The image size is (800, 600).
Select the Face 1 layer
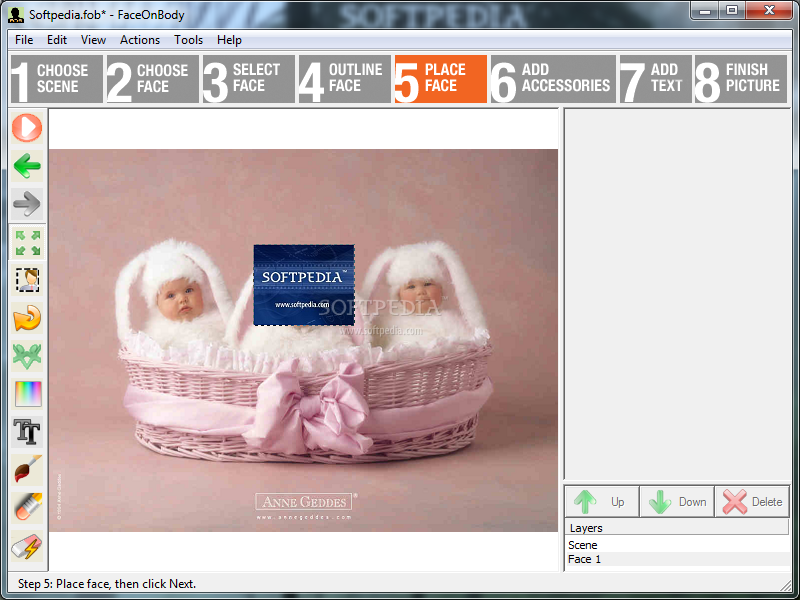[678, 559]
